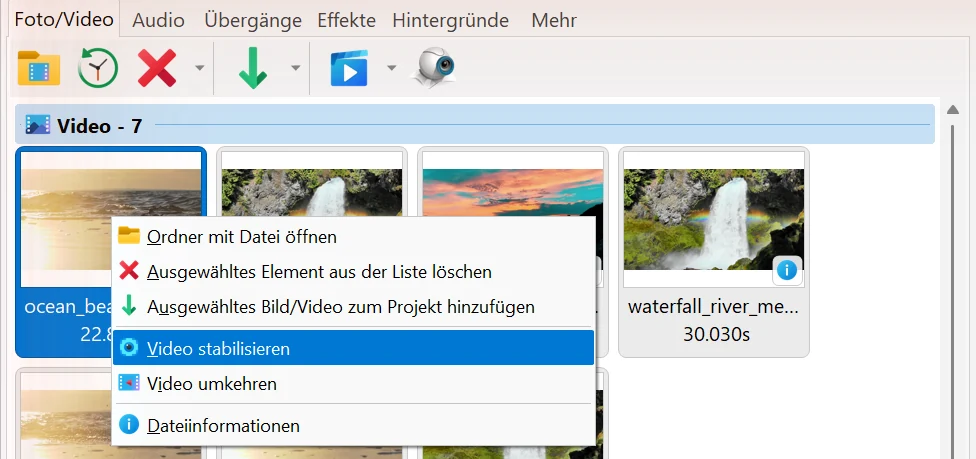
Task: Switch to the Audio tab
Action: pyautogui.click(x=158, y=21)
